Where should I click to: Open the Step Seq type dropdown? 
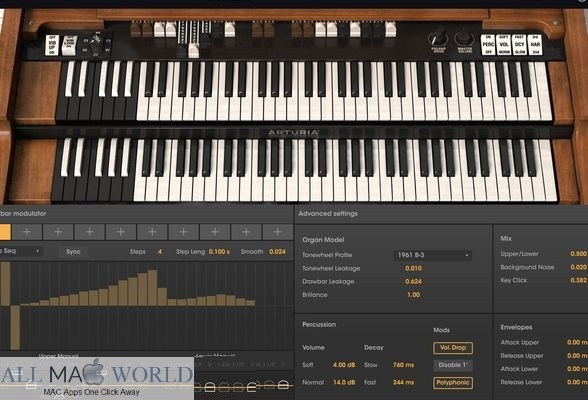pos(21,251)
